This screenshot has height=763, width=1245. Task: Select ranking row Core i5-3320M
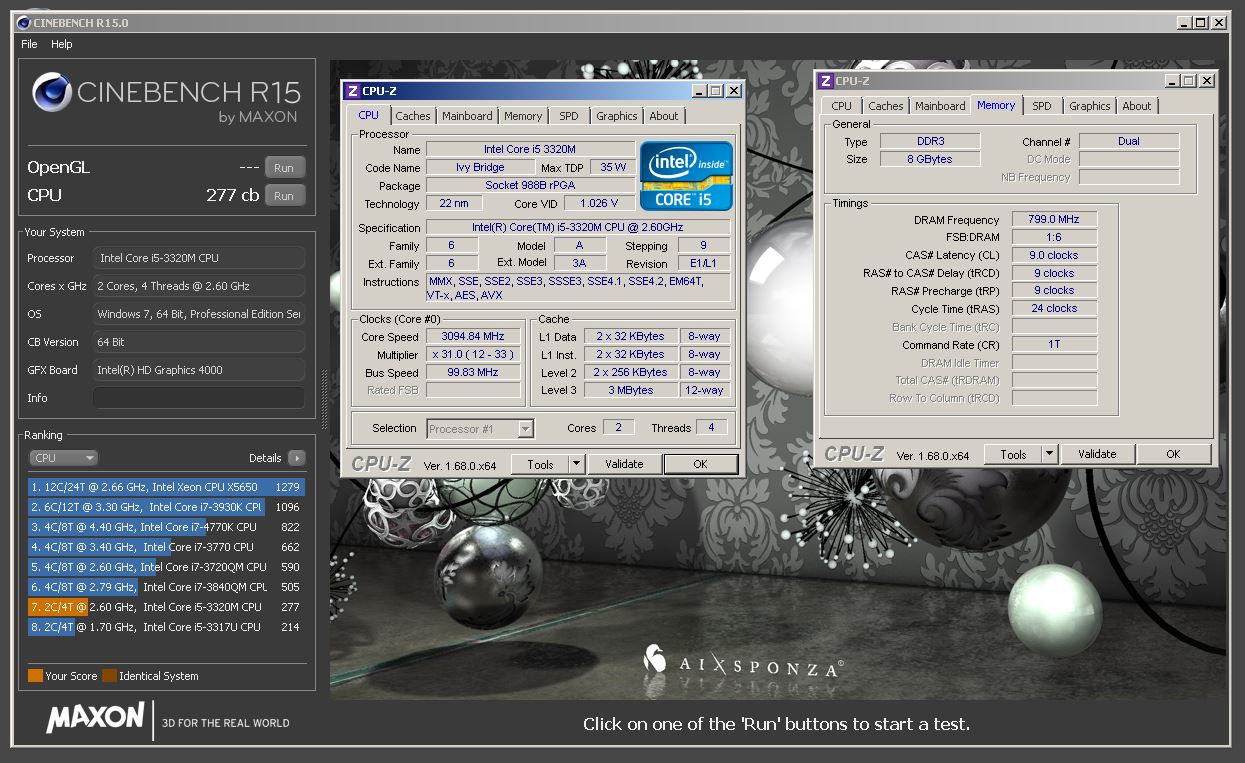(166, 607)
